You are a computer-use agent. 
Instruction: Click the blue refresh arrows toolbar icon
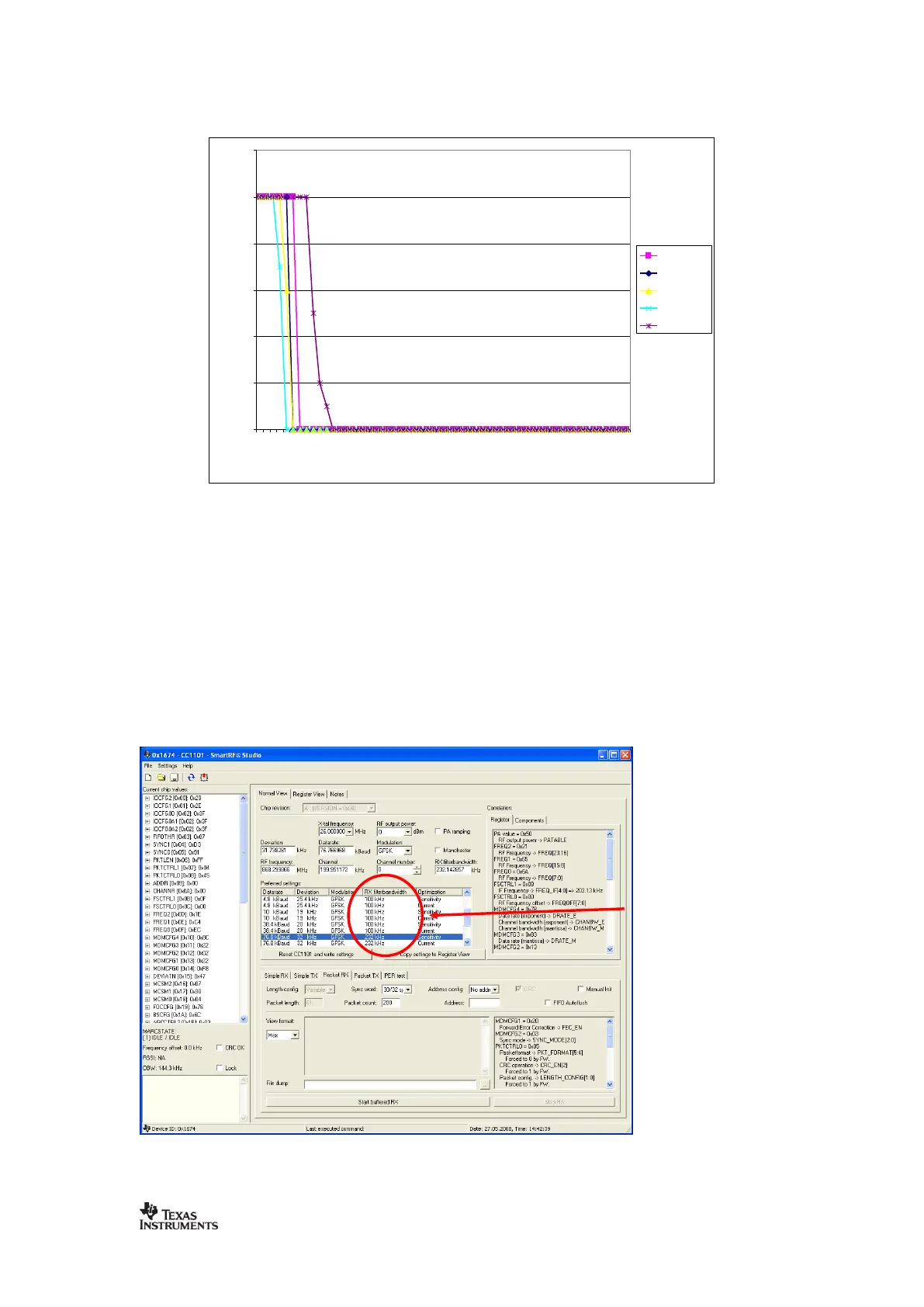(x=191, y=777)
